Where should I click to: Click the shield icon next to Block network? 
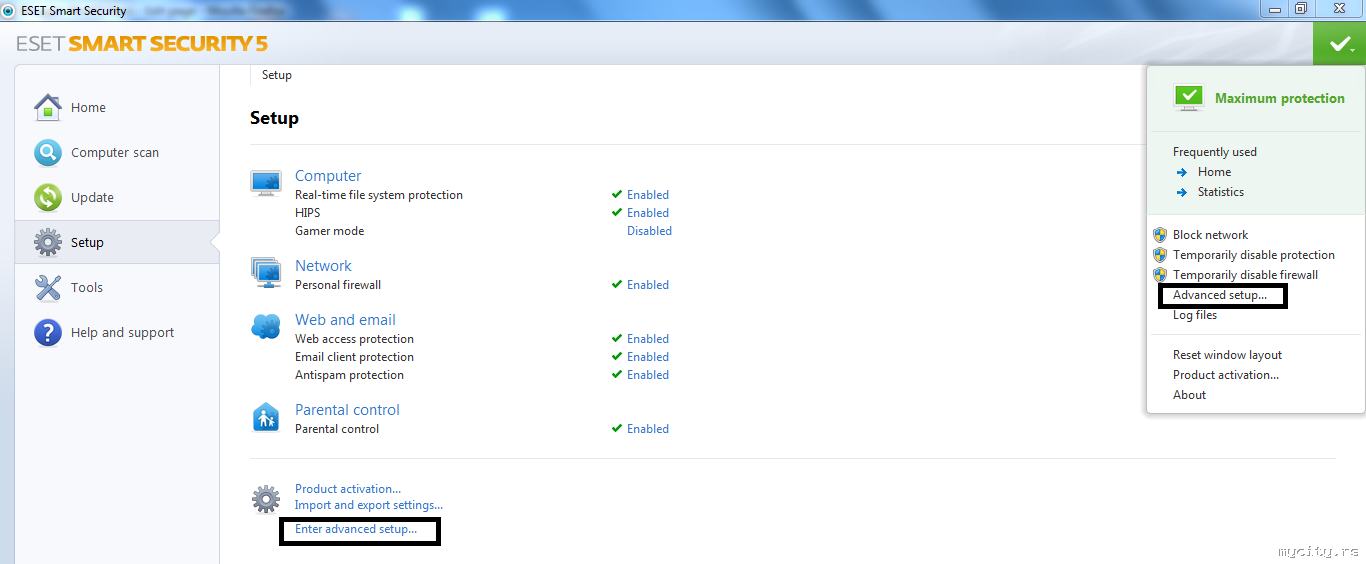click(1160, 235)
